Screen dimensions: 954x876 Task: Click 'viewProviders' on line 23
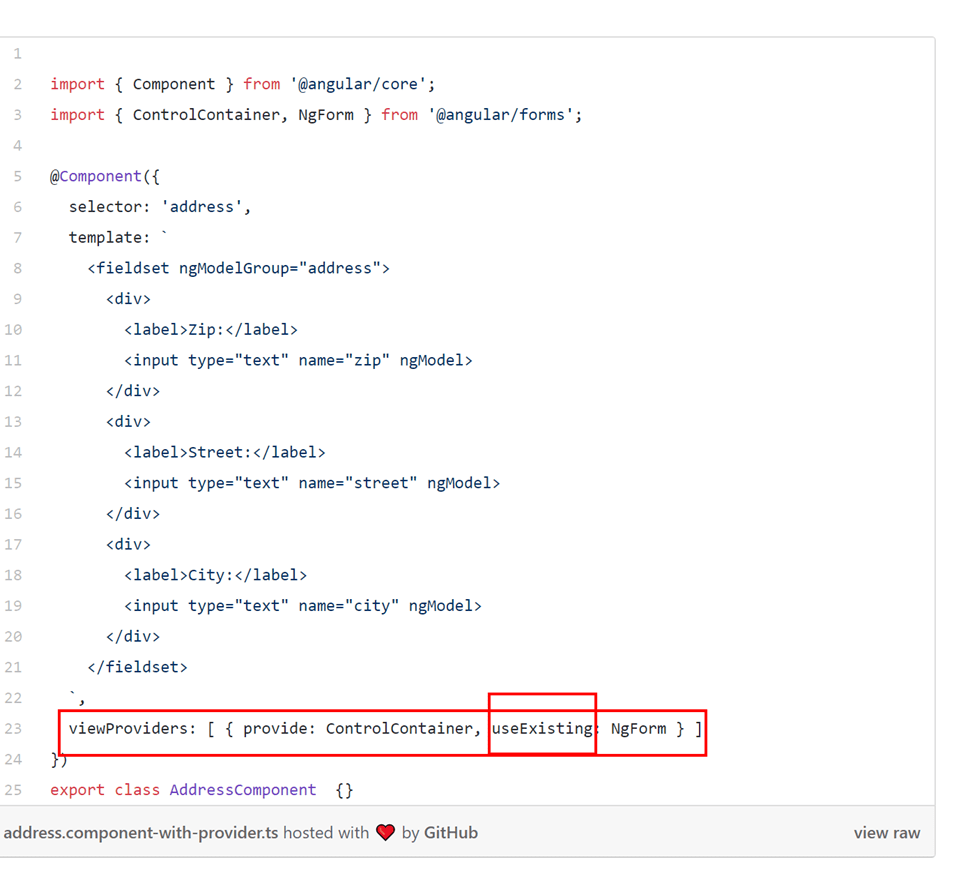pyautogui.click(x=127, y=729)
